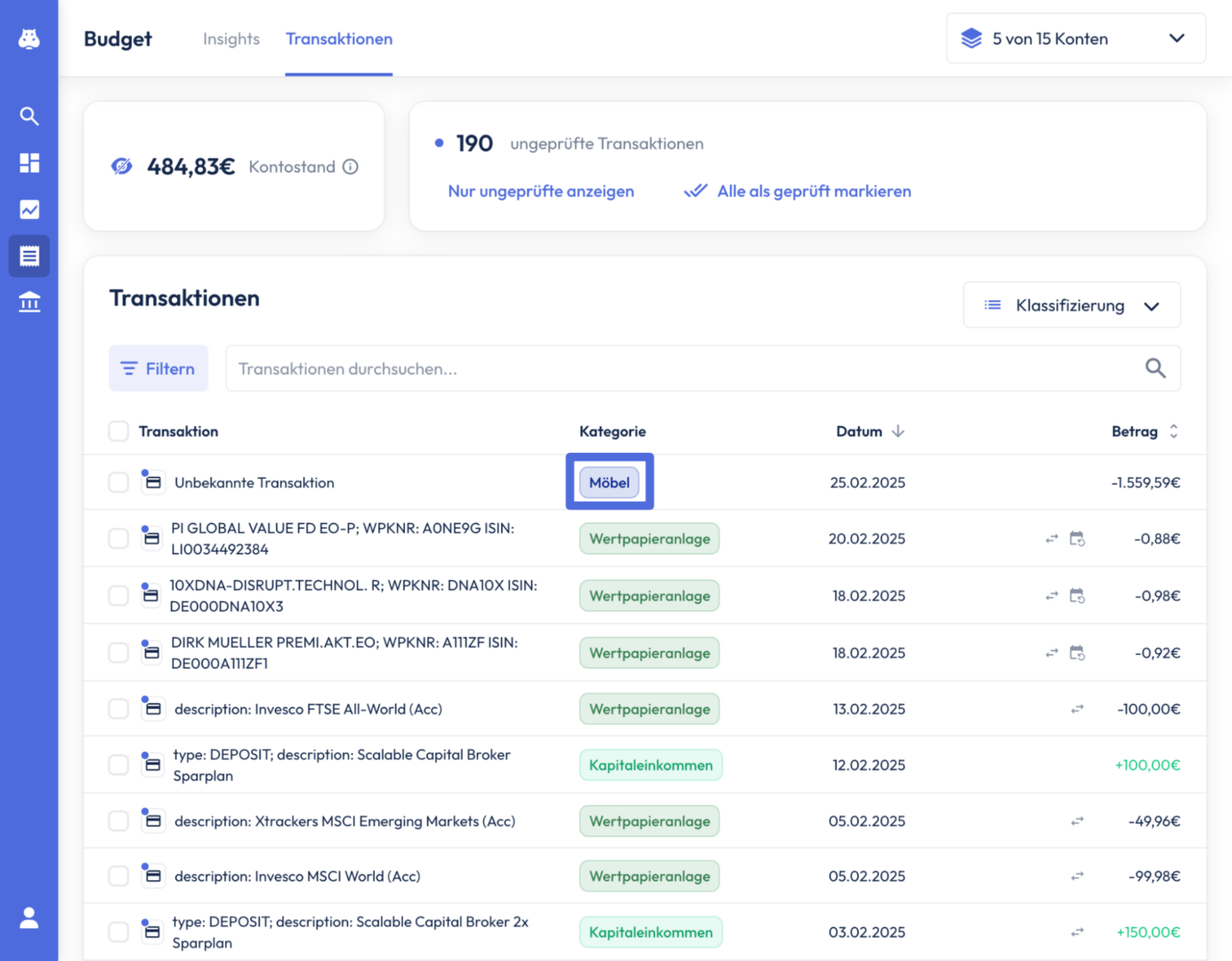Open the bank accounts icon in sidebar

(29, 303)
